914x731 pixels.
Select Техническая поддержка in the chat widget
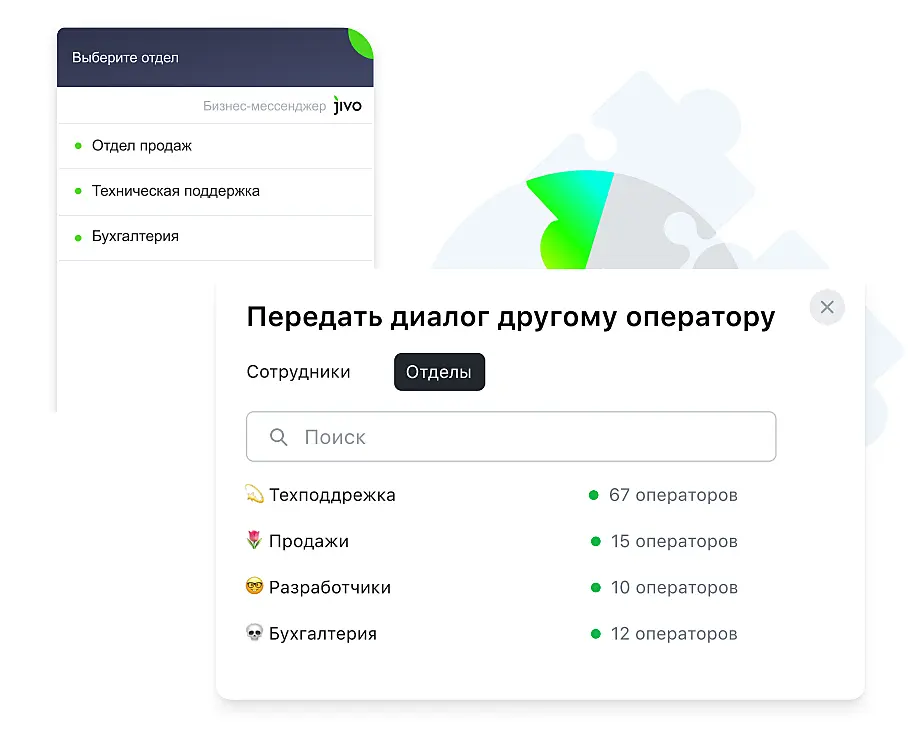click(x=215, y=192)
